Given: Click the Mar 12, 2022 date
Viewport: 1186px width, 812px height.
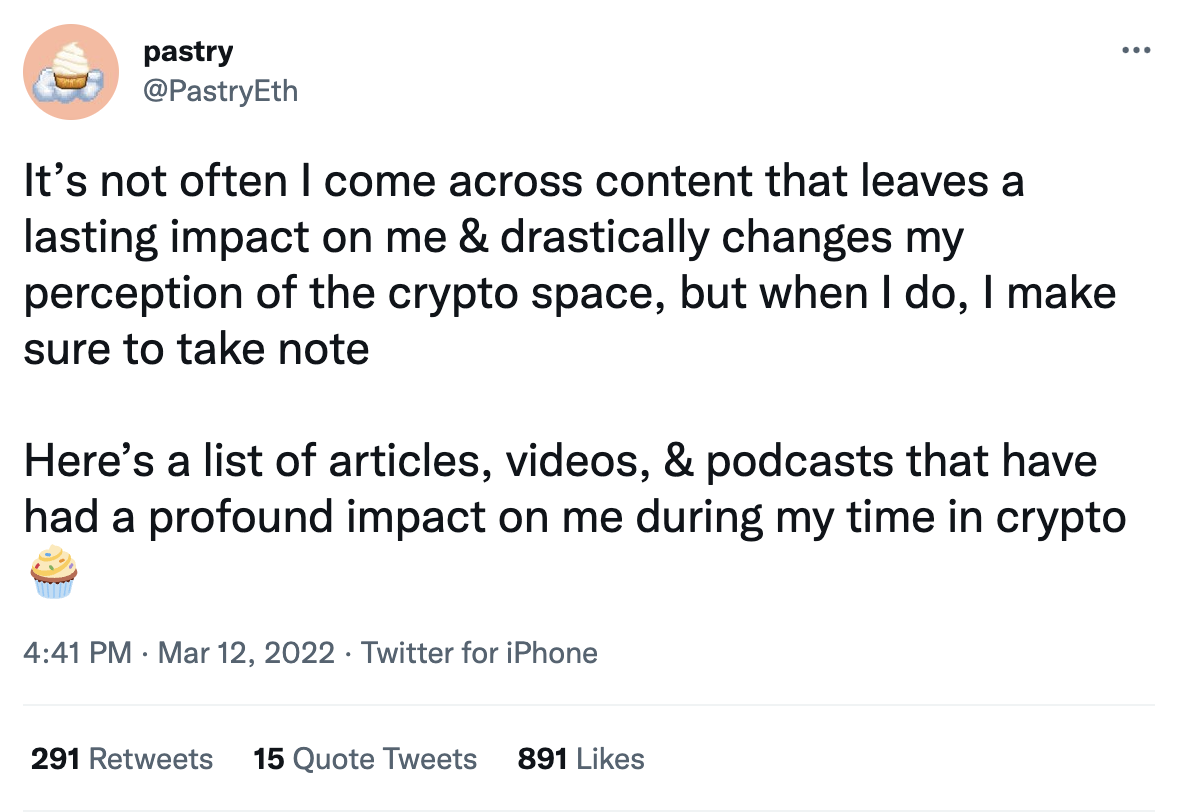Looking at the screenshot, I should (245, 653).
